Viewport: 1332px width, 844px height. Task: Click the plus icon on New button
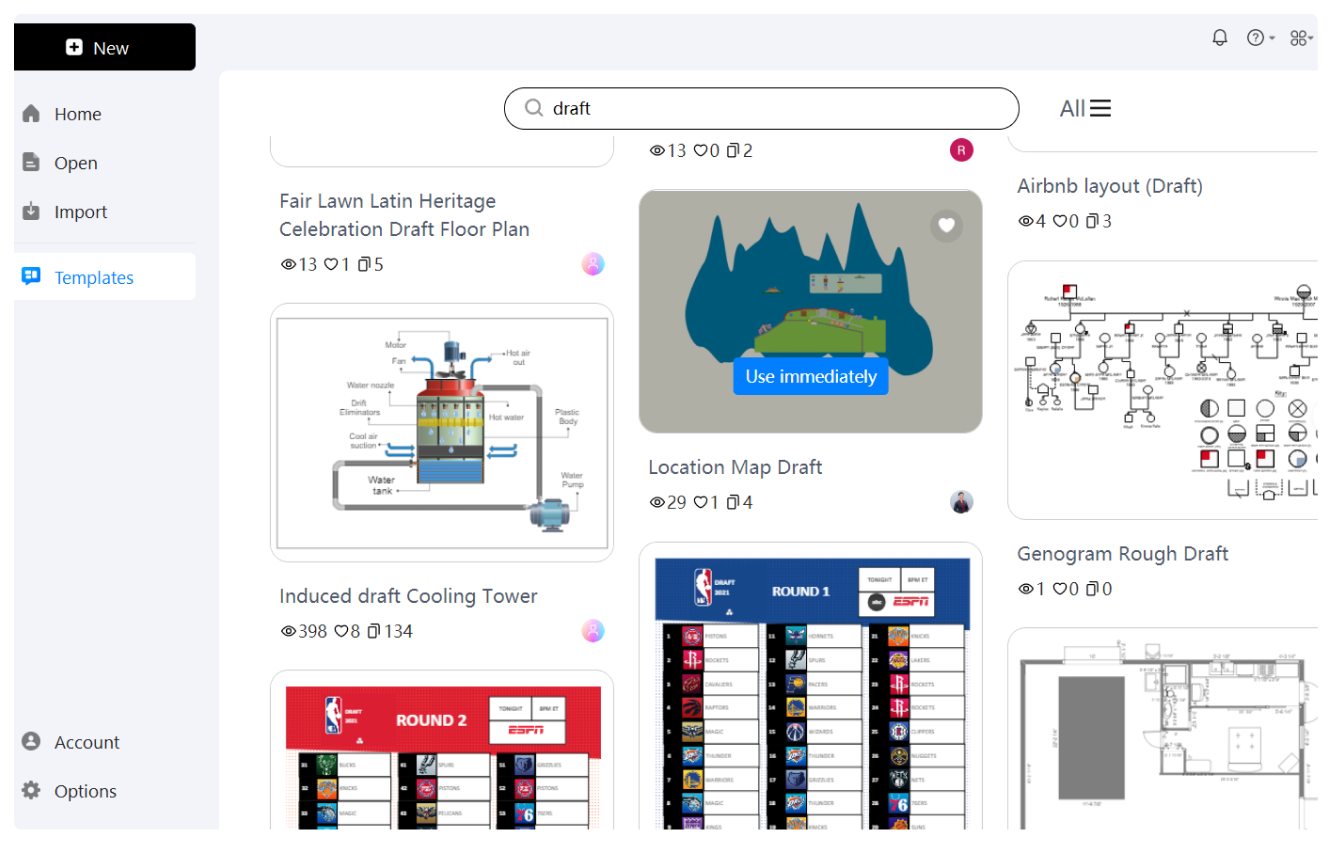tap(74, 47)
